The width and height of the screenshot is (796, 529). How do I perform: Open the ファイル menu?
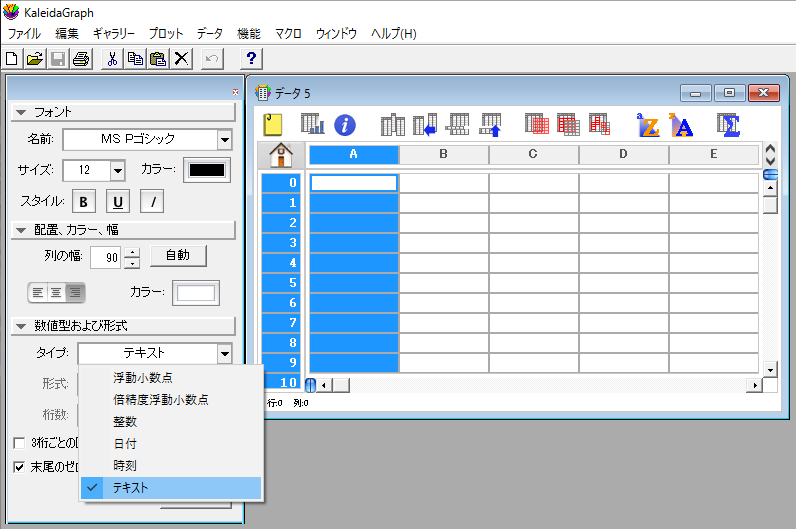pyautogui.click(x=24, y=34)
